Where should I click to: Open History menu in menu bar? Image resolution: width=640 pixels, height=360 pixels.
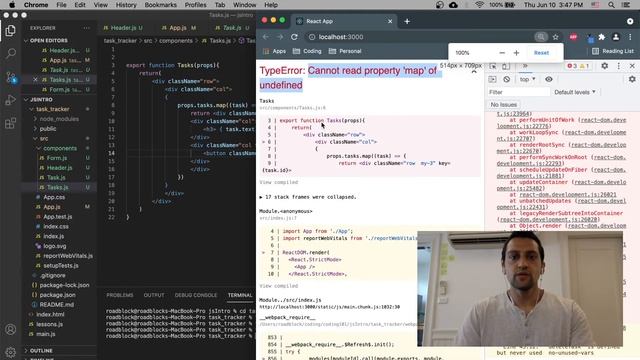126,5
